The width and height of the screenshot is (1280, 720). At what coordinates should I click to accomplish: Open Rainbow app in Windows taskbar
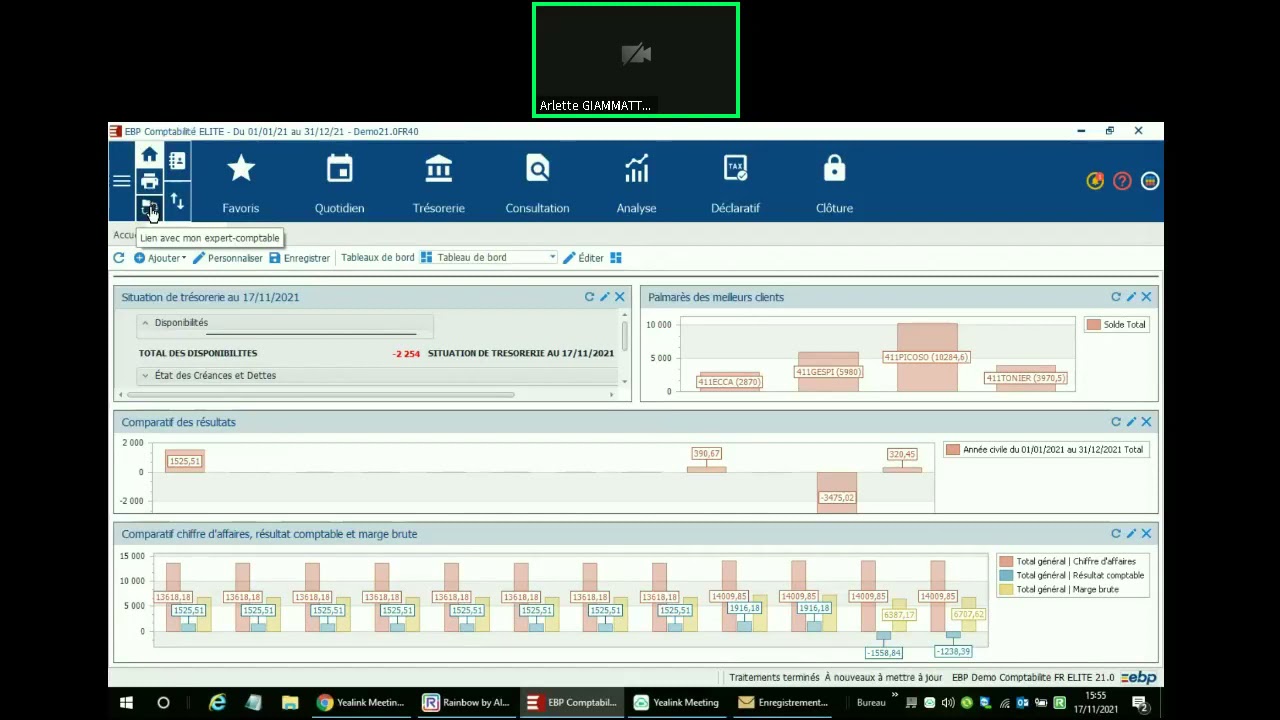pos(466,702)
